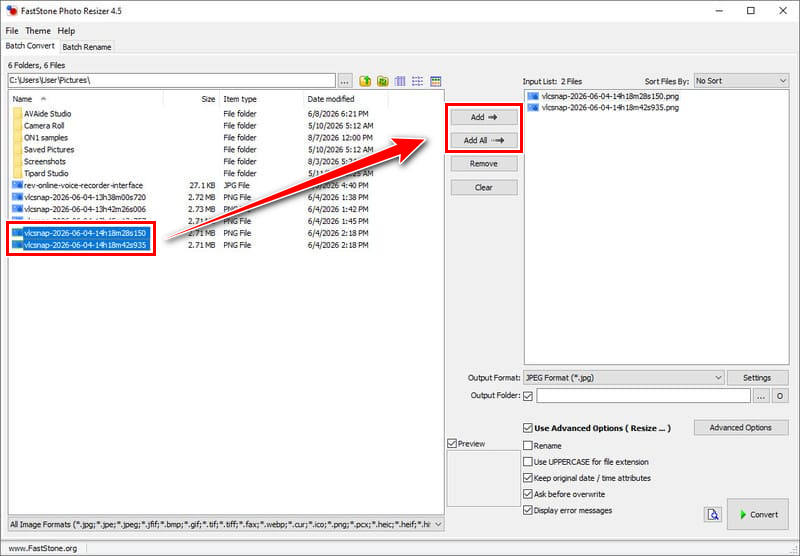Click the FastStone app icon in title bar
The width and height of the screenshot is (800, 556).
[11, 11]
